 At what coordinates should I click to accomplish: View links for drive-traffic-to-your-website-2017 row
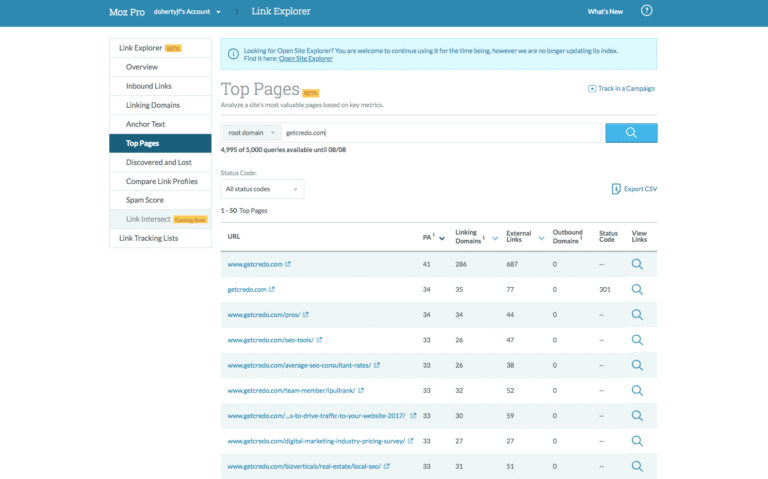click(637, 416)
